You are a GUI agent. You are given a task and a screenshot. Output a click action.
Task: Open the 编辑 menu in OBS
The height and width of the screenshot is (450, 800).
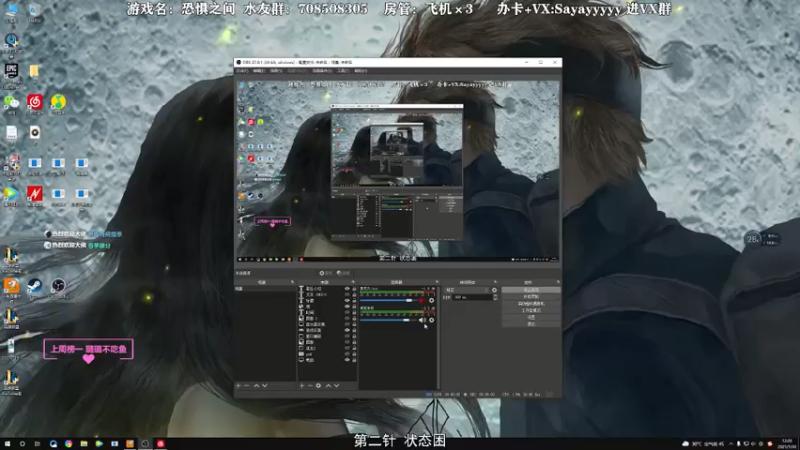click(259, 70)
